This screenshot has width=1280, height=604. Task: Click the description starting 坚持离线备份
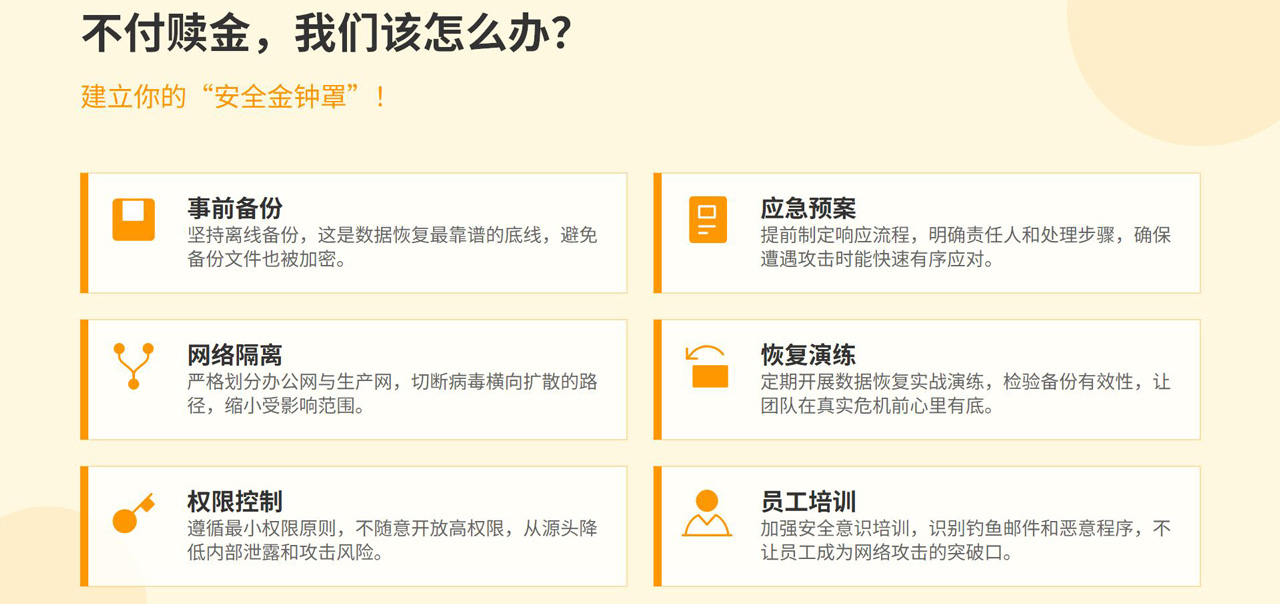click(393, 247)
